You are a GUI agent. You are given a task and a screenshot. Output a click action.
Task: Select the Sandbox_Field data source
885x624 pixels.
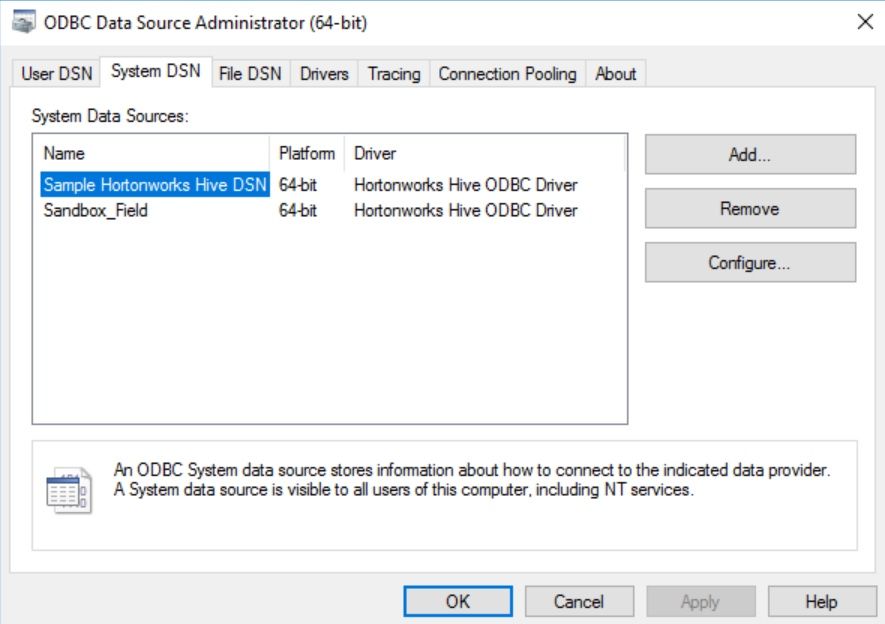pyautogui.click(x=96, y=210)
